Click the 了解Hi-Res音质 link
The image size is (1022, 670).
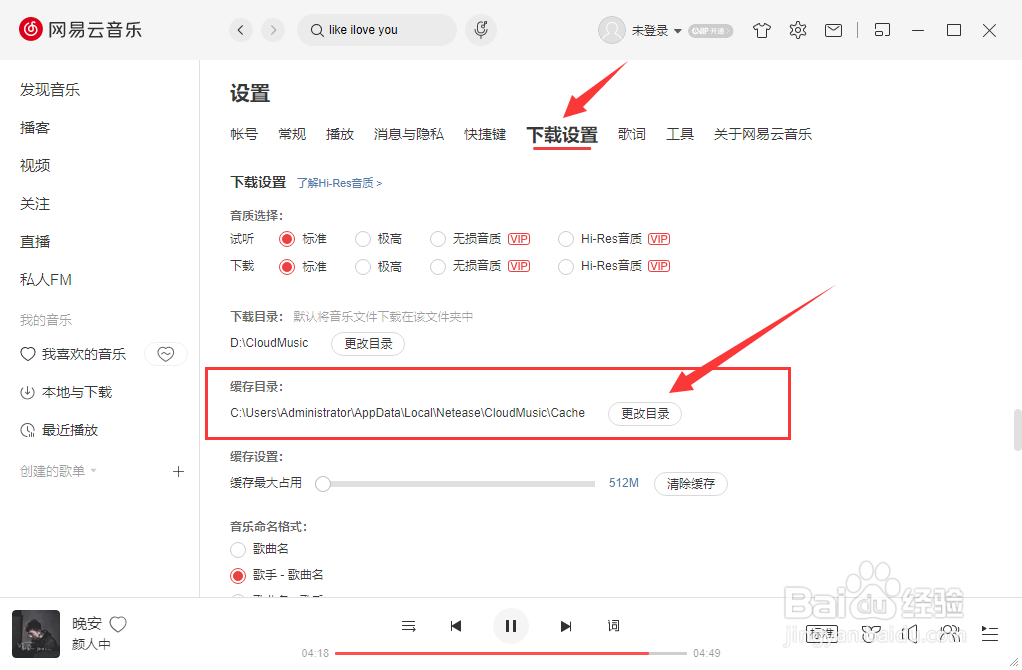click(x=340, y=183)
